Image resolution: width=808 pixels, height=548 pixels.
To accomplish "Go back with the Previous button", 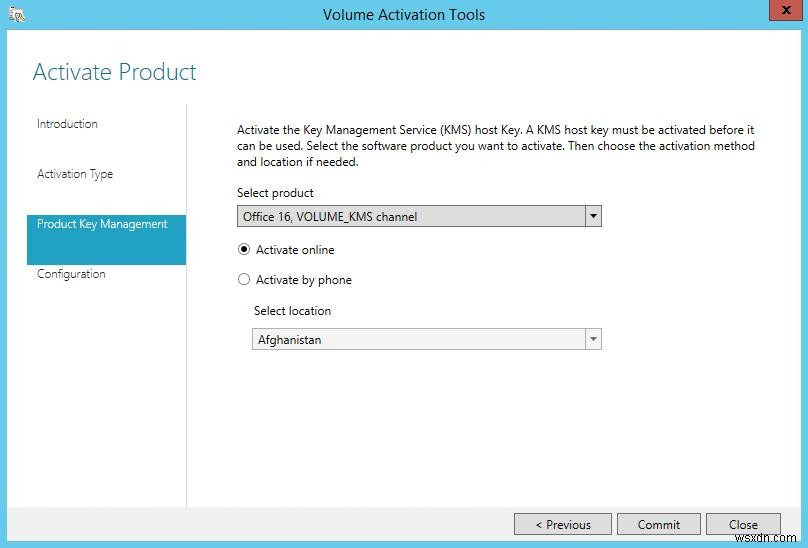I will click(562, 524).
